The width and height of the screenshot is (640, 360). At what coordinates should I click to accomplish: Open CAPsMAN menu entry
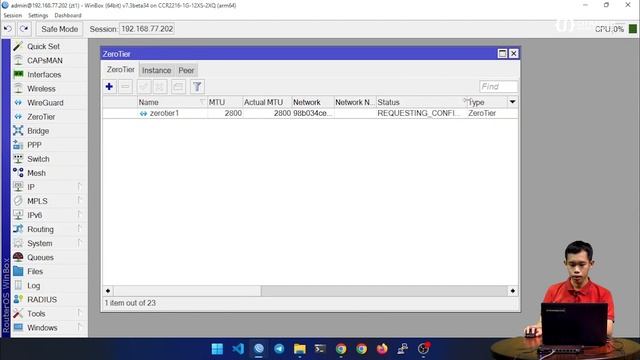[x=44, y=60]
